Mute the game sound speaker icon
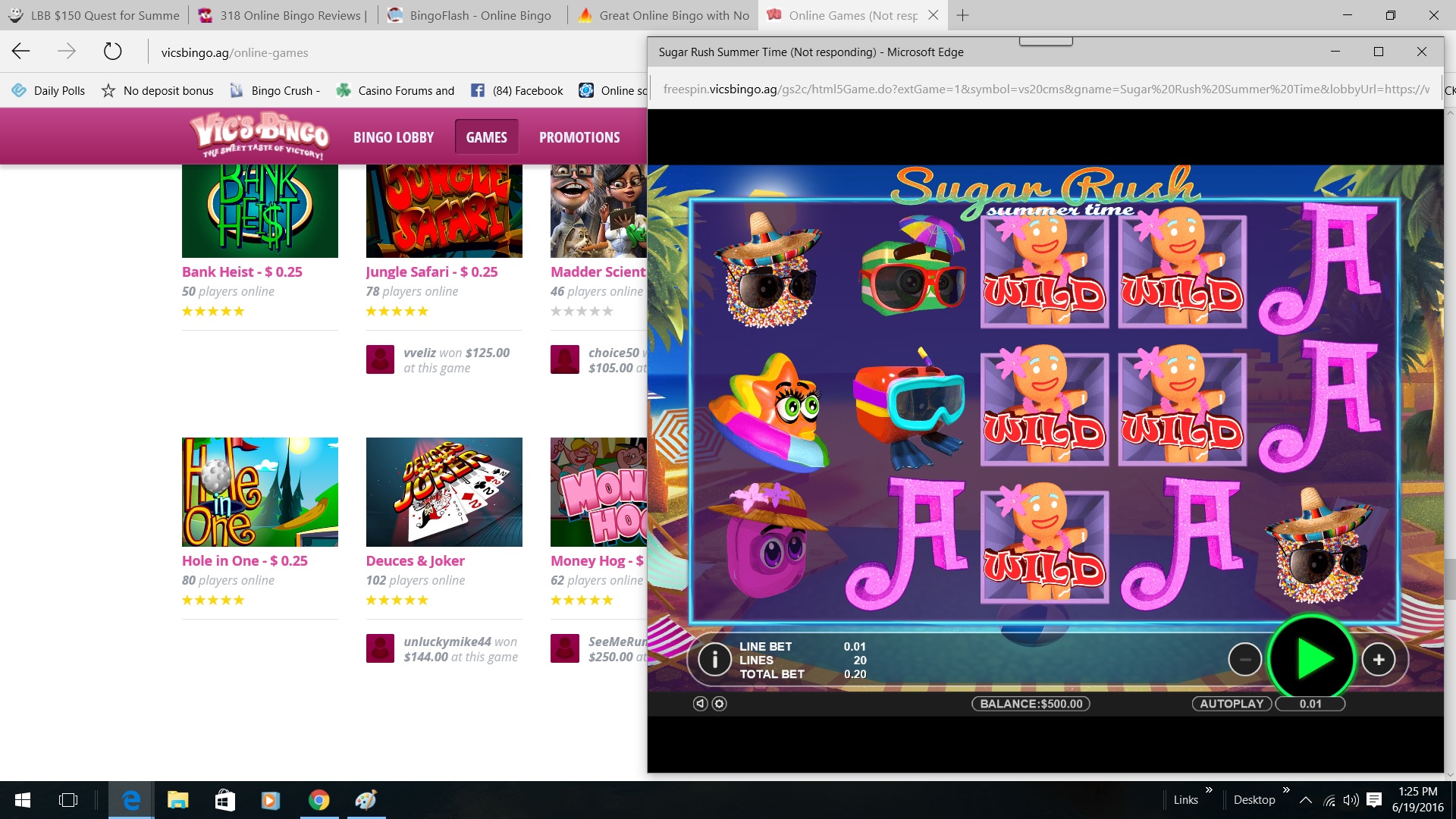 (x=701, y=704)
